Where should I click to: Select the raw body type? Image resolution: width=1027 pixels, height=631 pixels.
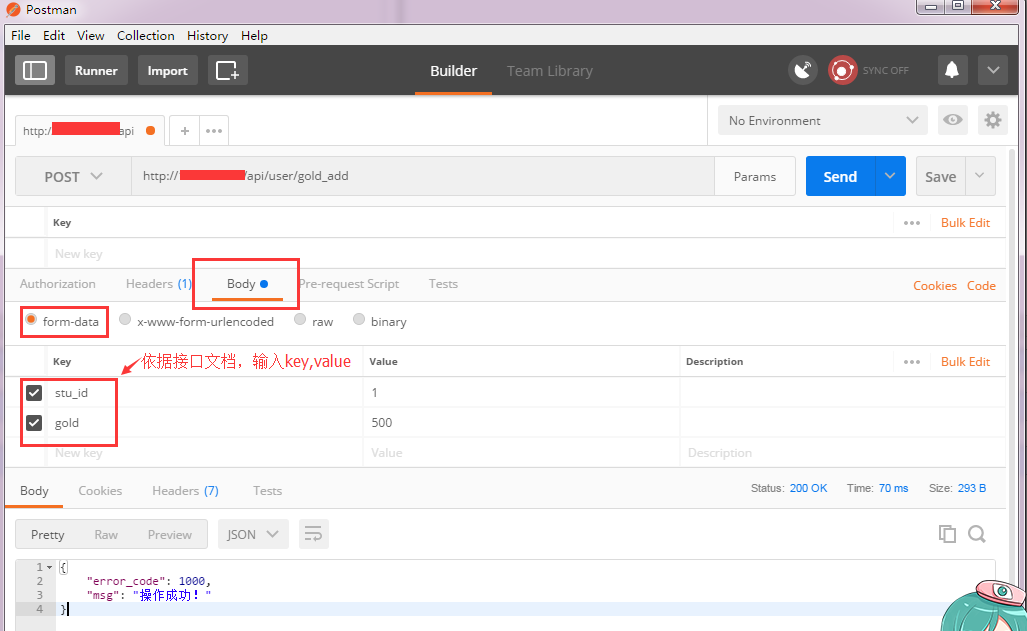pyautogui.click(x=300, y=320)
